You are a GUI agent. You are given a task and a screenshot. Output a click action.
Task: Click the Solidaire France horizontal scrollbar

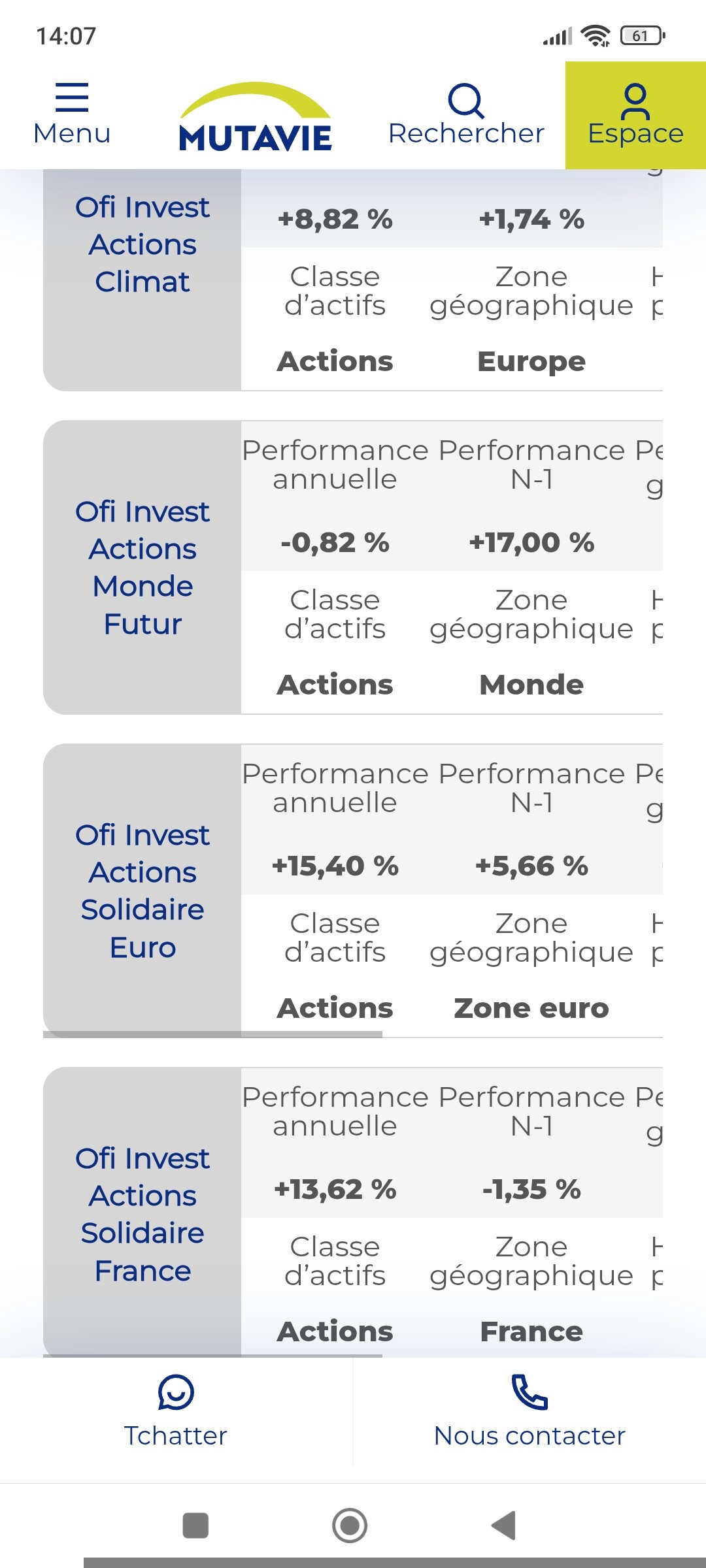click(x=213, y=1356)
